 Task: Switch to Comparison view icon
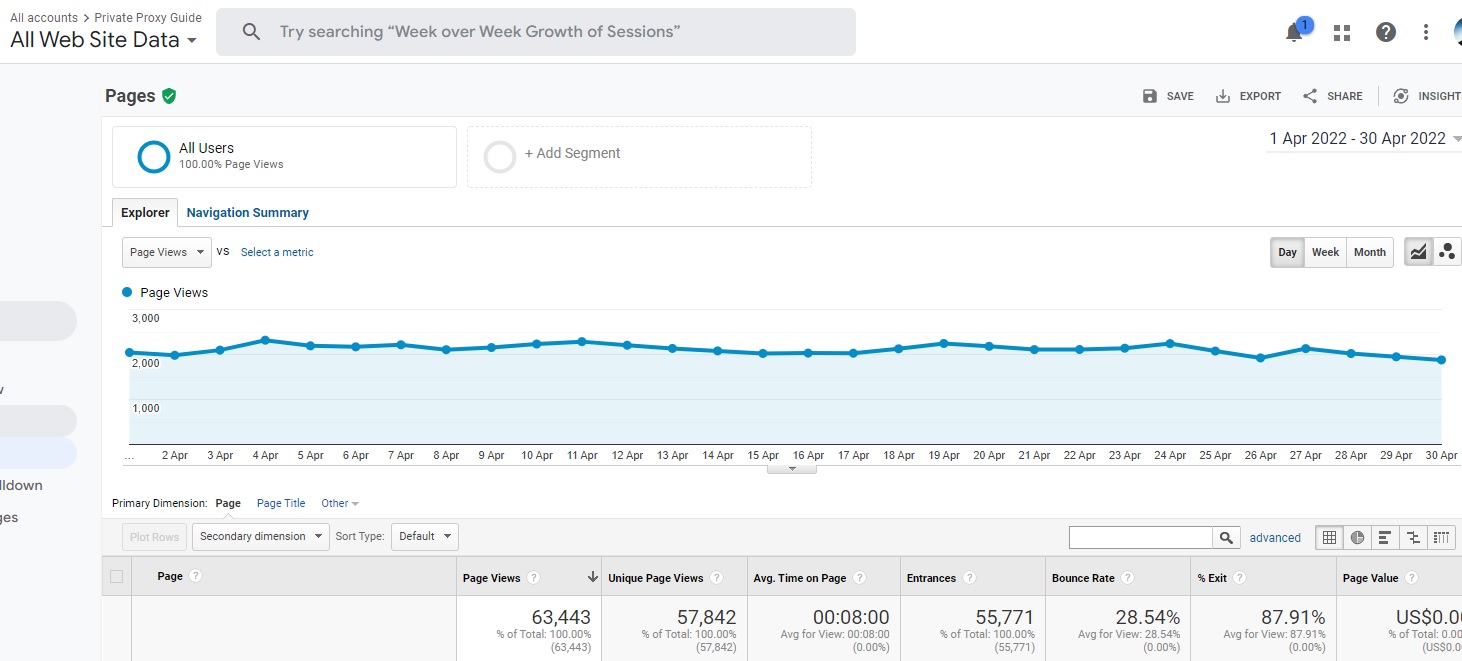coord(1413,537)
